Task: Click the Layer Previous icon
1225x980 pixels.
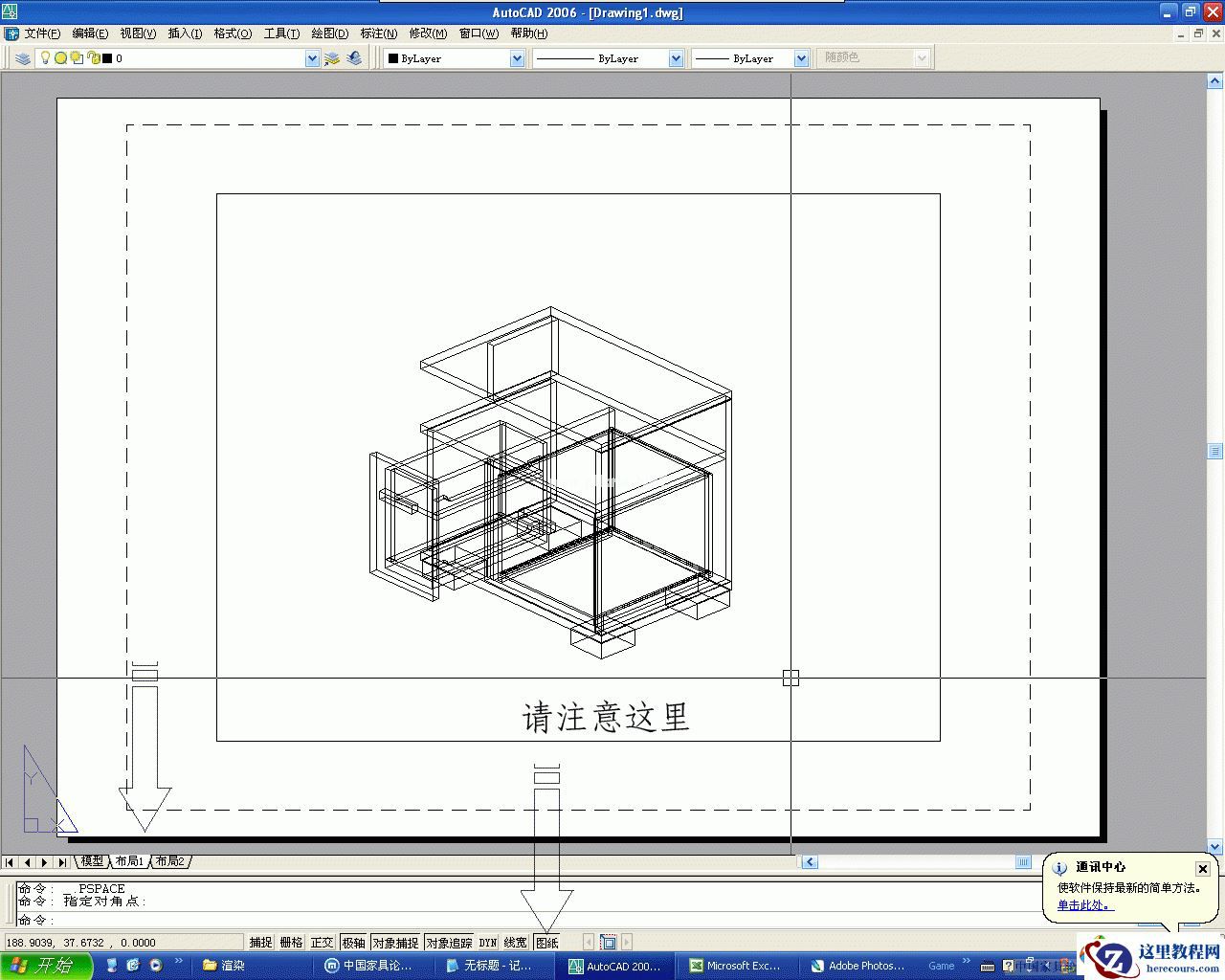Action: [x=355, y=58]
